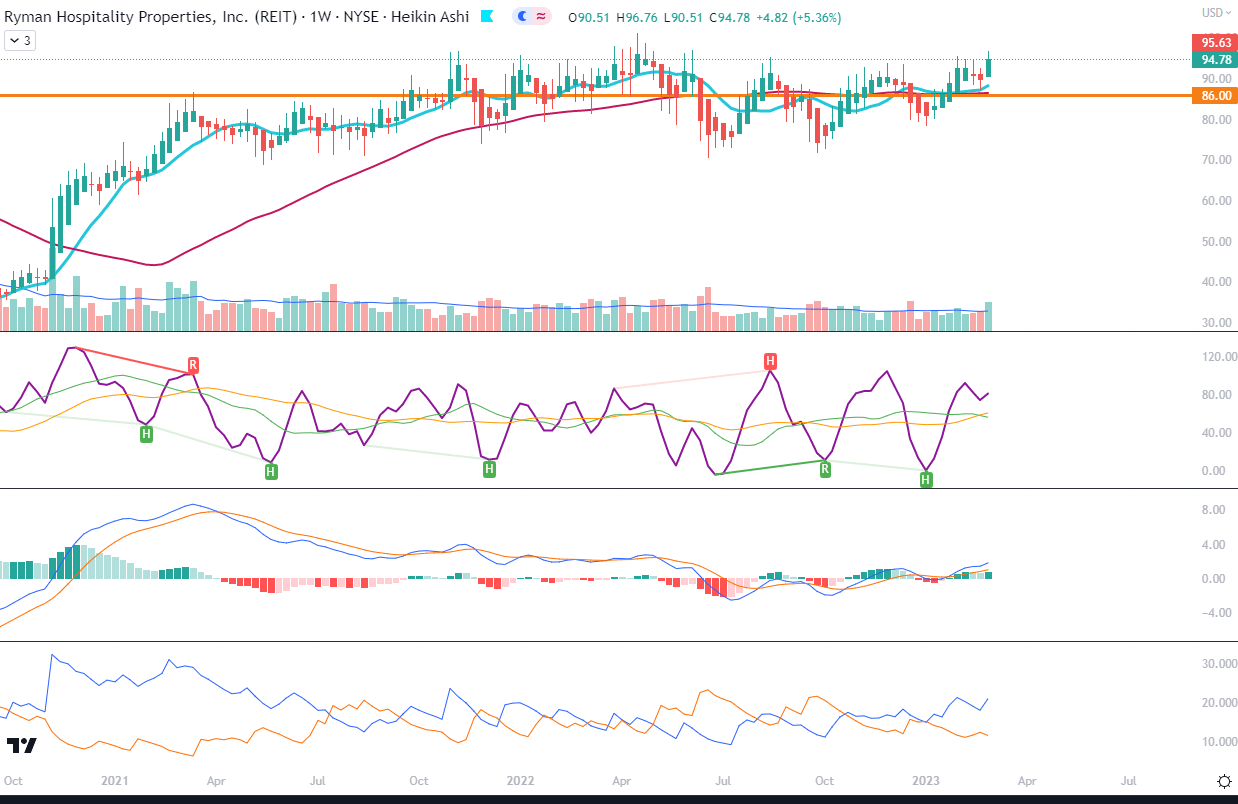Click the 70.00 price axis label
The image size is (1238, 804).
[1215, 160]
